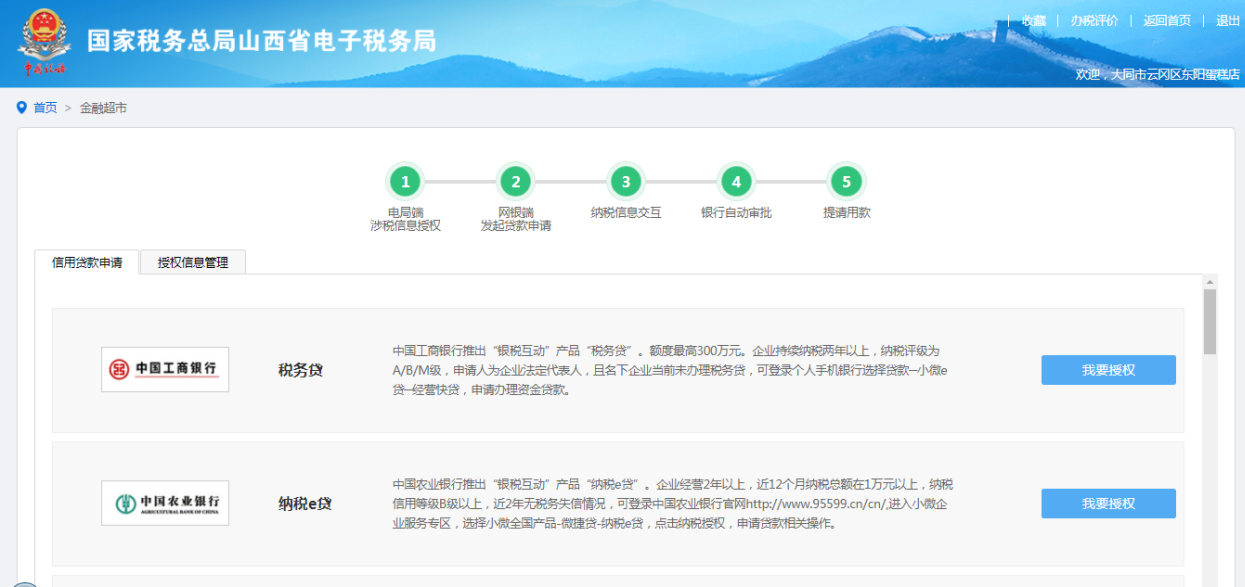Click the 银行自动审批 step label
The height and width of the screenshot is (587, 1245).
coord(736,212)
